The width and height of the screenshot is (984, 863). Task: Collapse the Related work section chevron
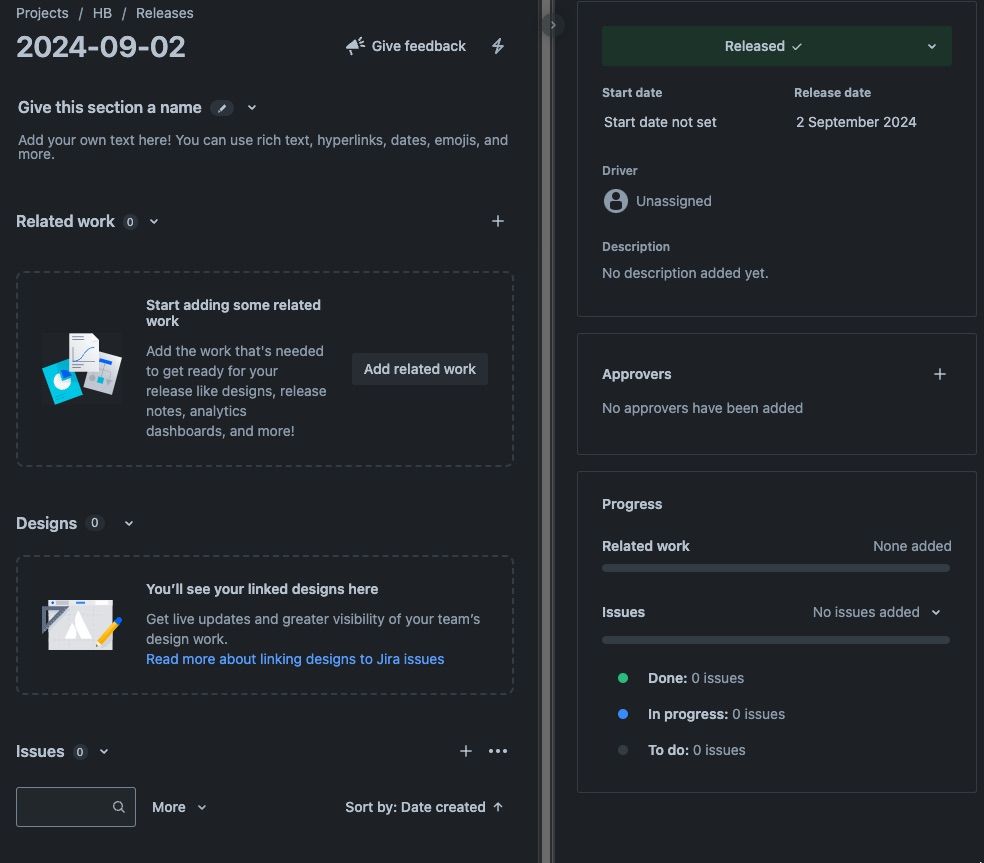pyautogui.click(x=154, y=222)
